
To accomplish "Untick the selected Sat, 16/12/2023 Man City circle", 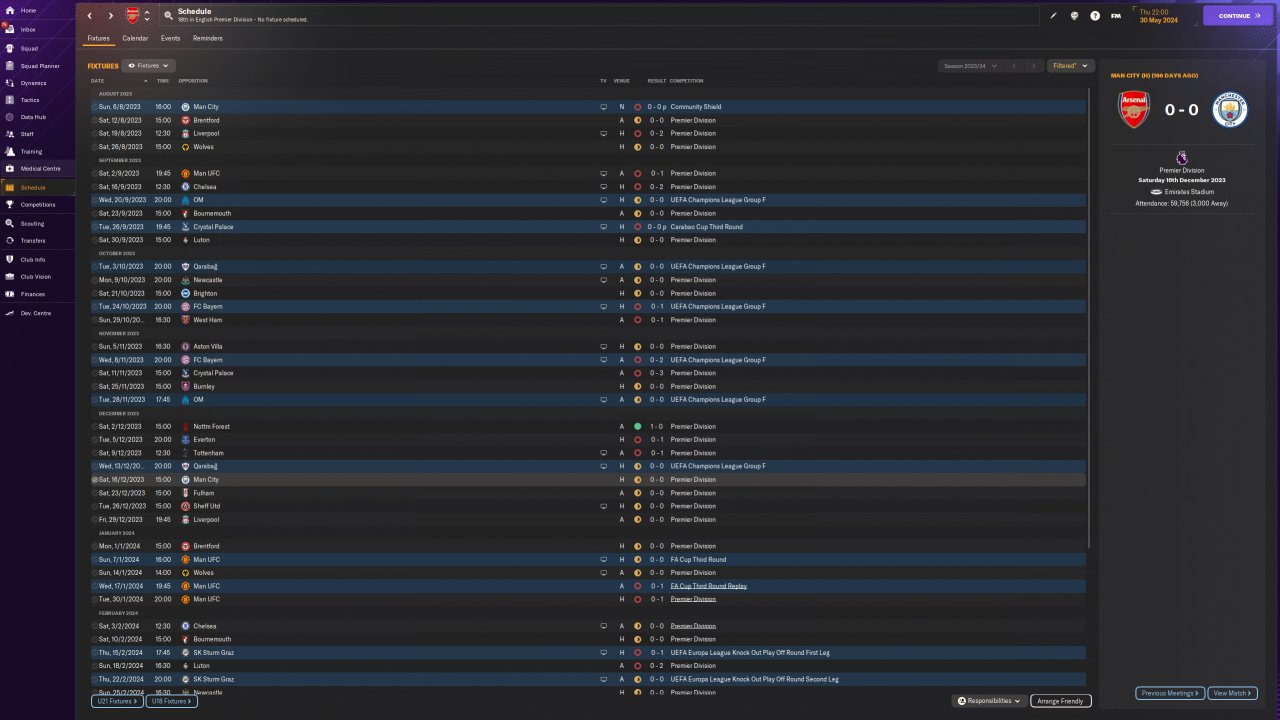I will (95, 480).
